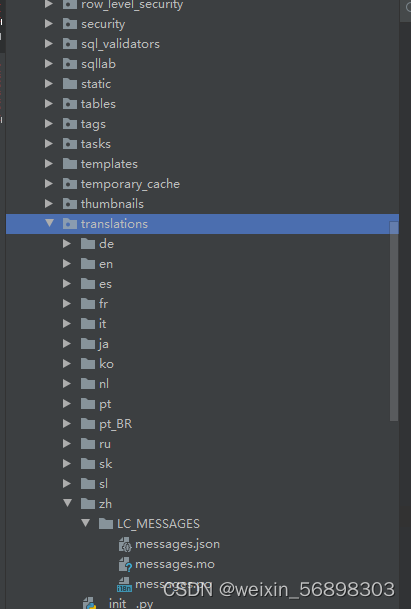Image resolution: width=411 pixels, height=609 pixels.
Task: Select the messages.json file
Action: [x=178, y=545]
